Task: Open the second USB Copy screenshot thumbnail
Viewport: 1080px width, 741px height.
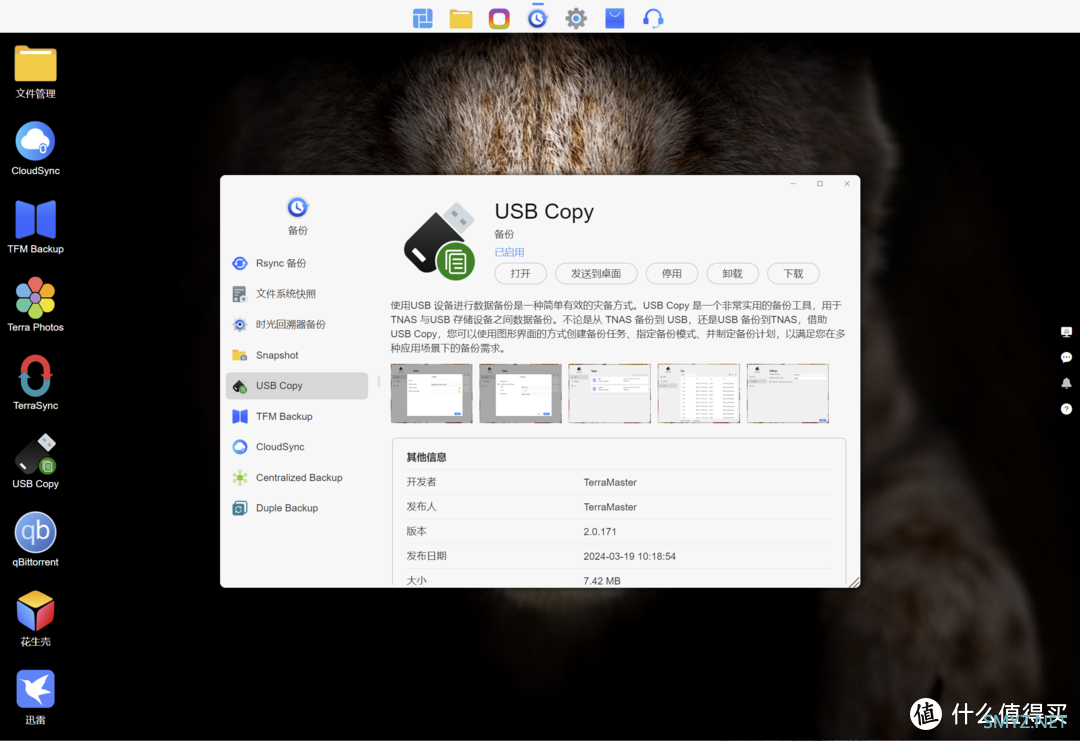Action: pos(520,393)
